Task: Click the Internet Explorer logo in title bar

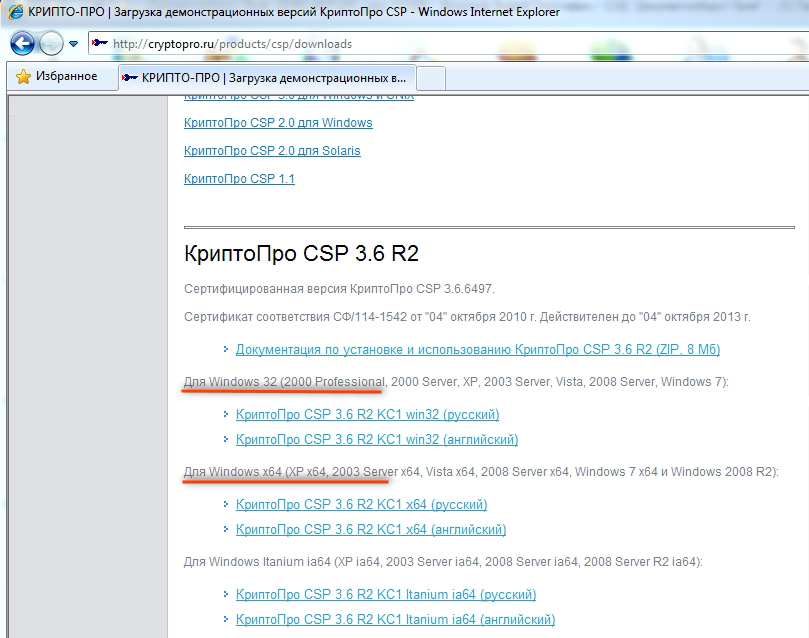Action: (15, 11)
